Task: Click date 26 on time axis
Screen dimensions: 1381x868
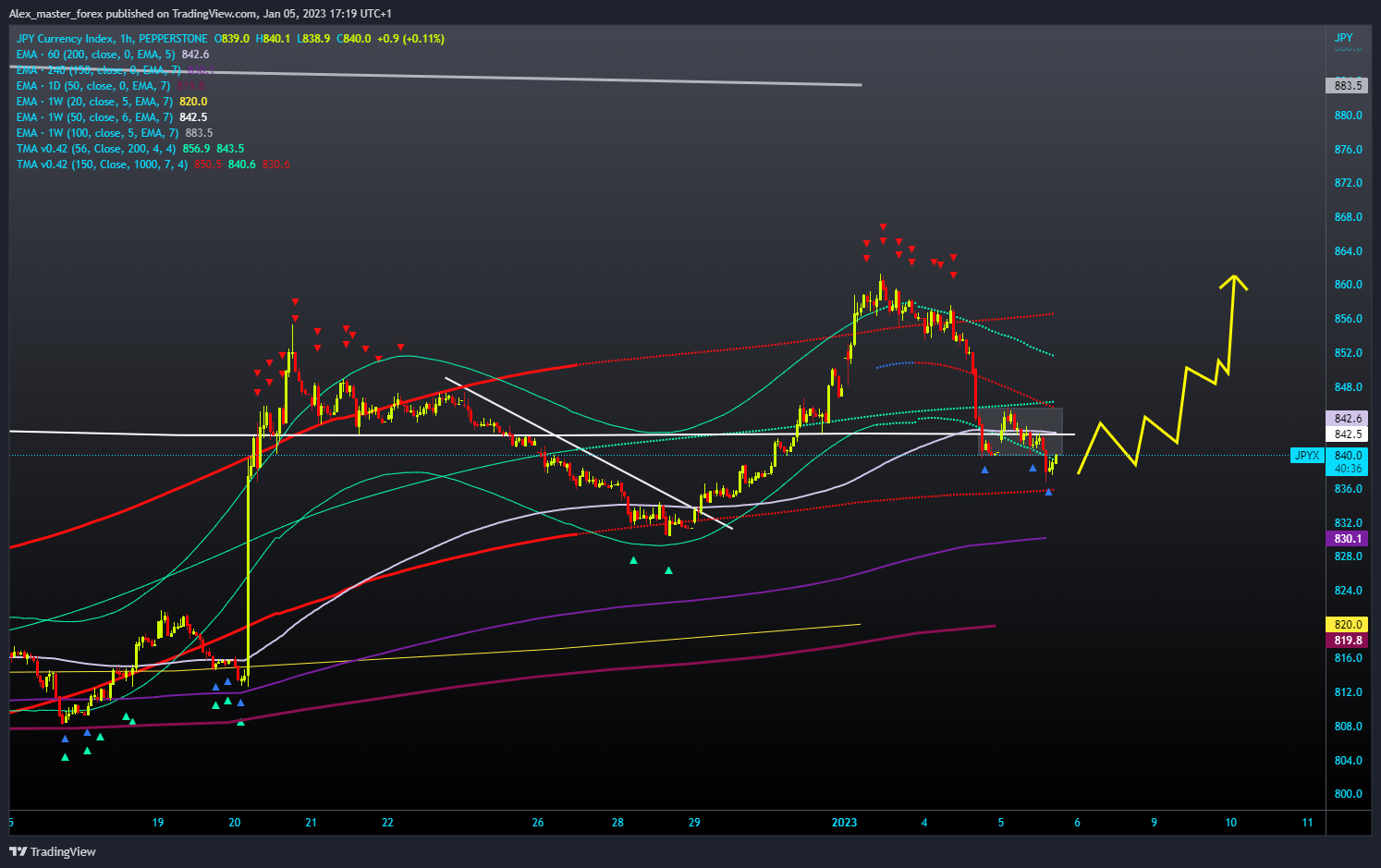Action: 538,823
